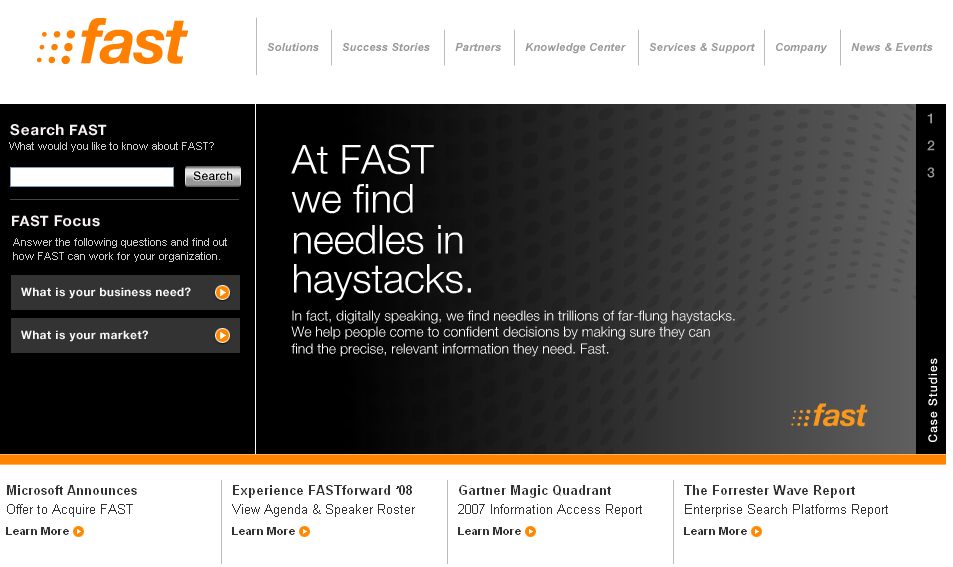Open the Company menu
953x567 pixels.
pyautogui.click(x=801, y=47)
